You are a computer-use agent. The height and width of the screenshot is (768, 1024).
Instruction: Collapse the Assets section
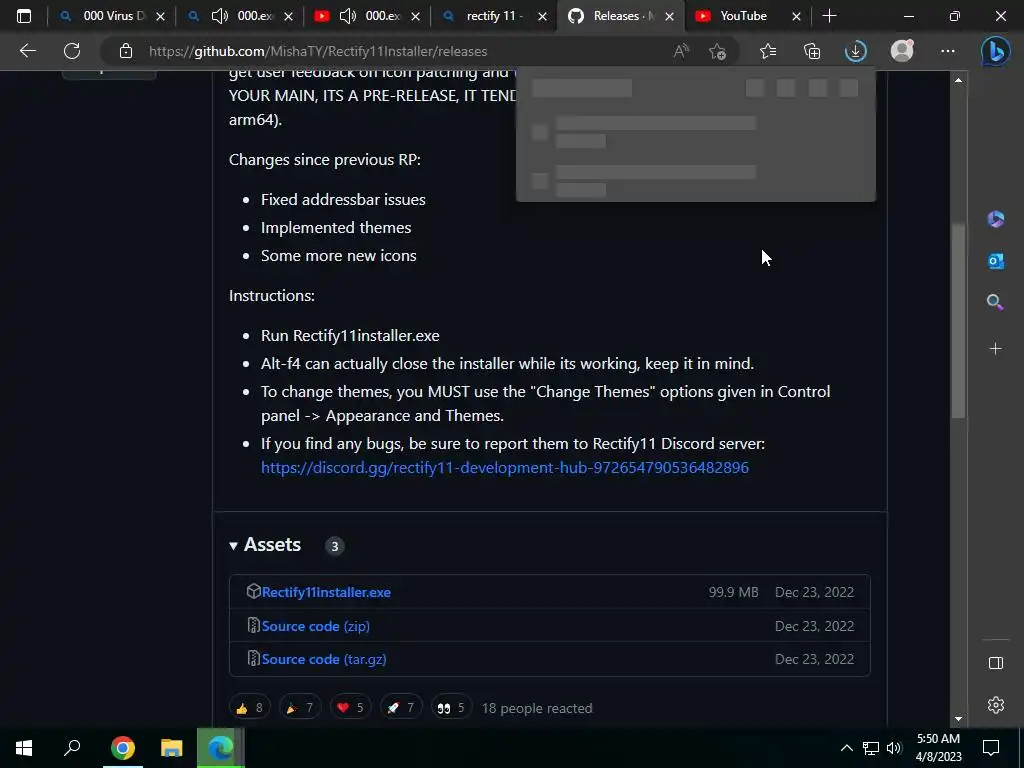click(x=264, y=545)
